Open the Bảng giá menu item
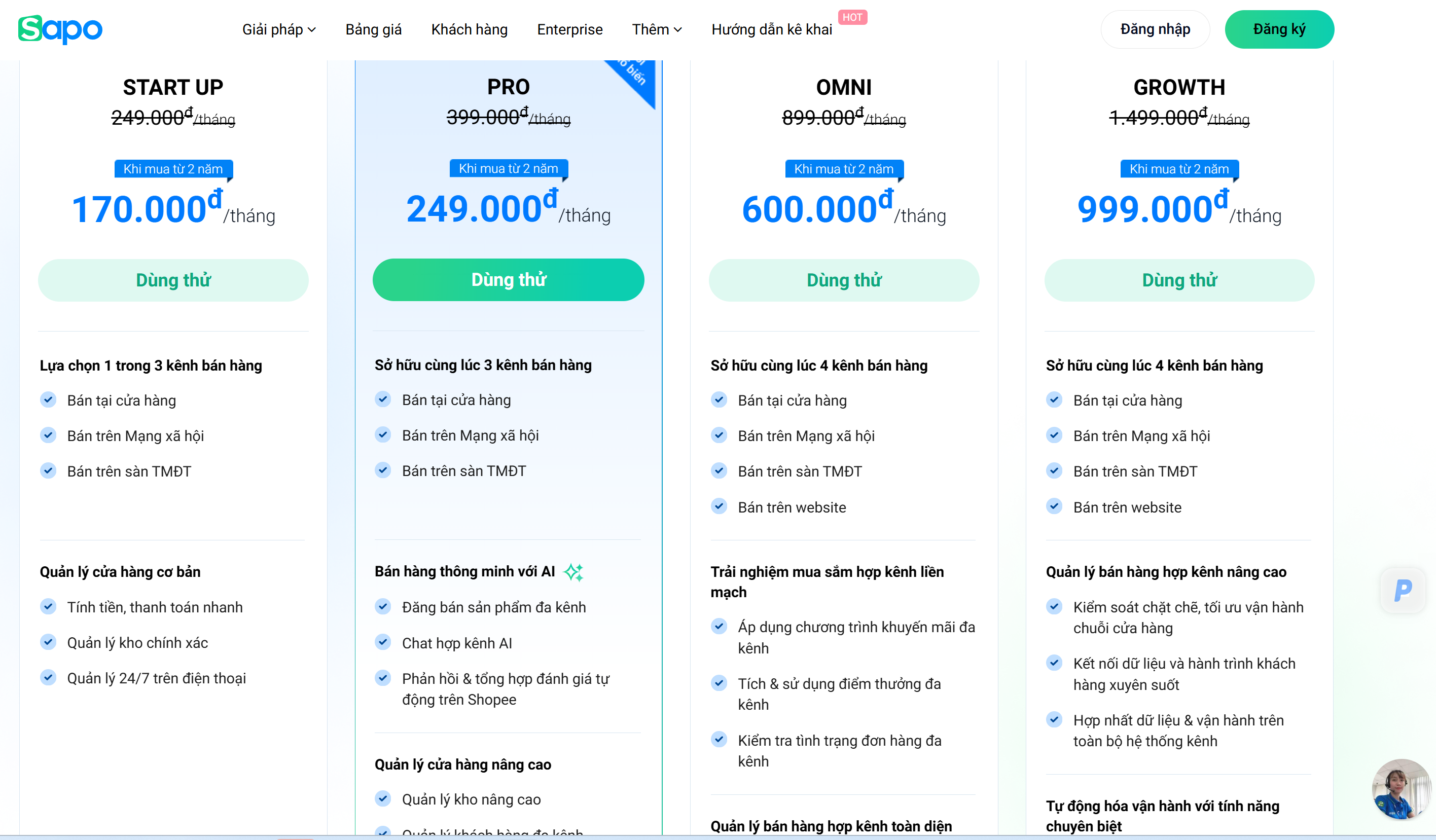This screenshot has width=1436, height=840. click(373, 29)
